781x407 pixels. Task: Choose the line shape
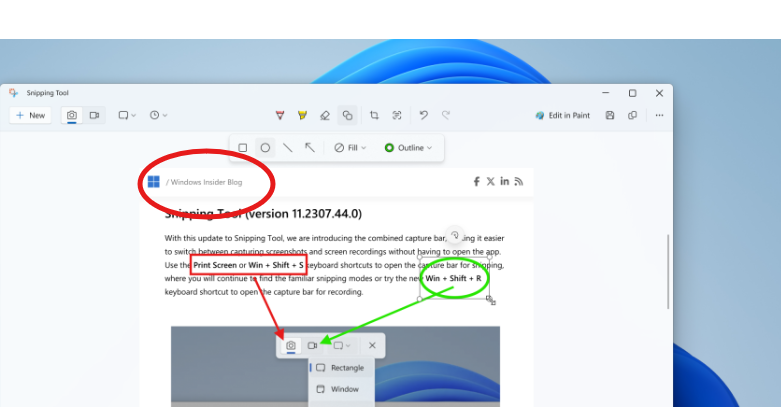pyautogui.click(x=287, y=147)
